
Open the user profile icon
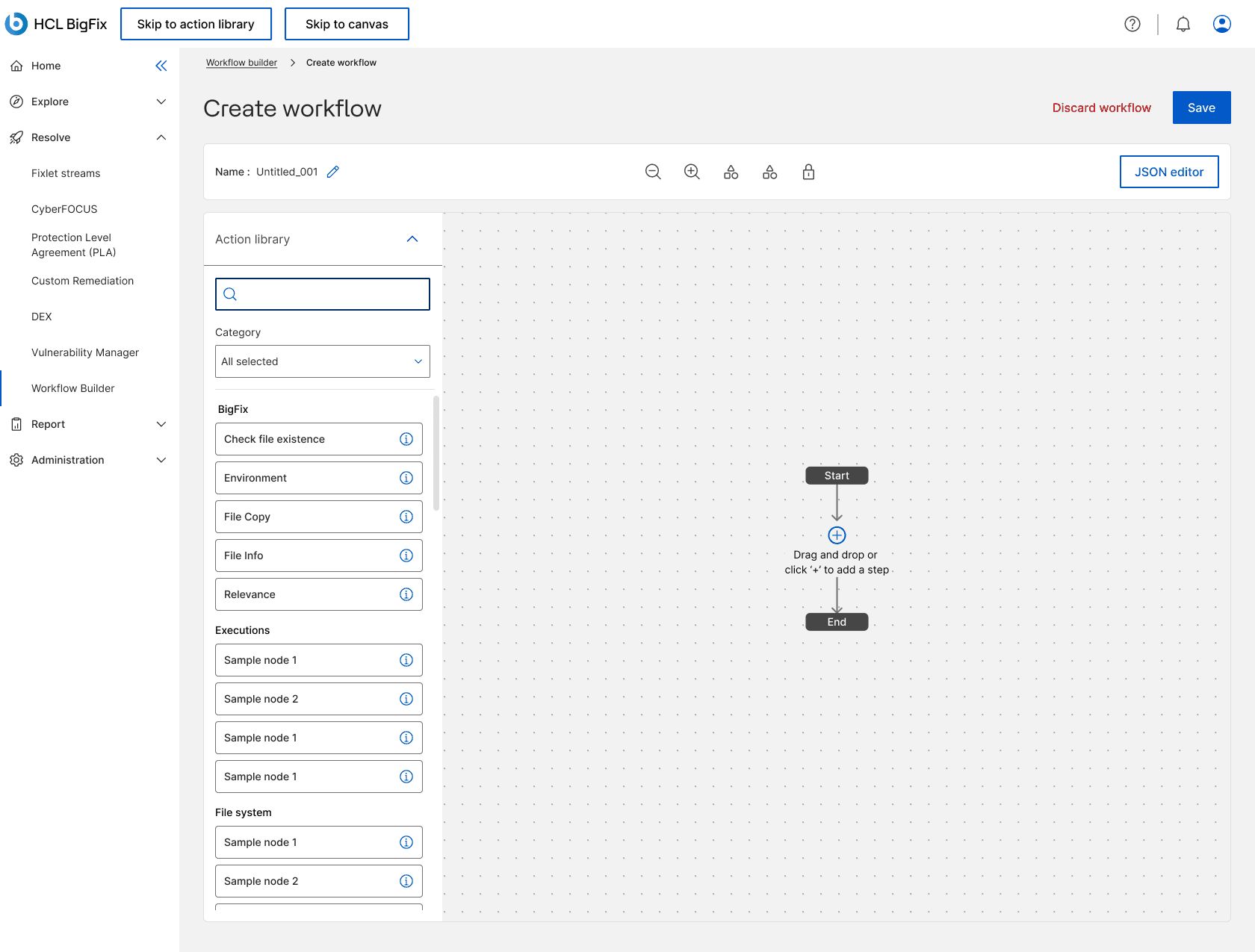pyautogui.click(x=1222, y=24)
